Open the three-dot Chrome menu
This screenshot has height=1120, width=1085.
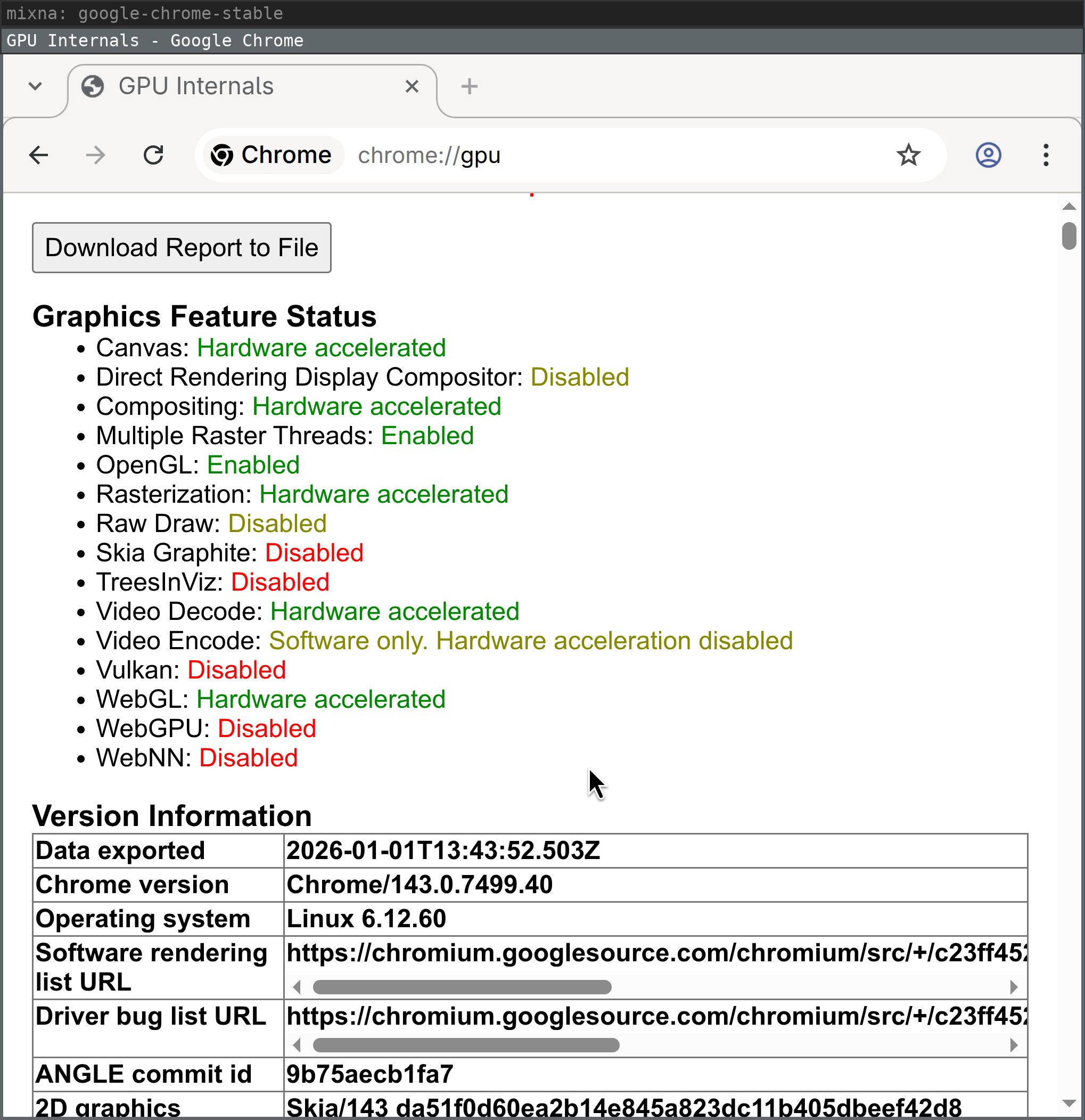[x=1046, y=155]
